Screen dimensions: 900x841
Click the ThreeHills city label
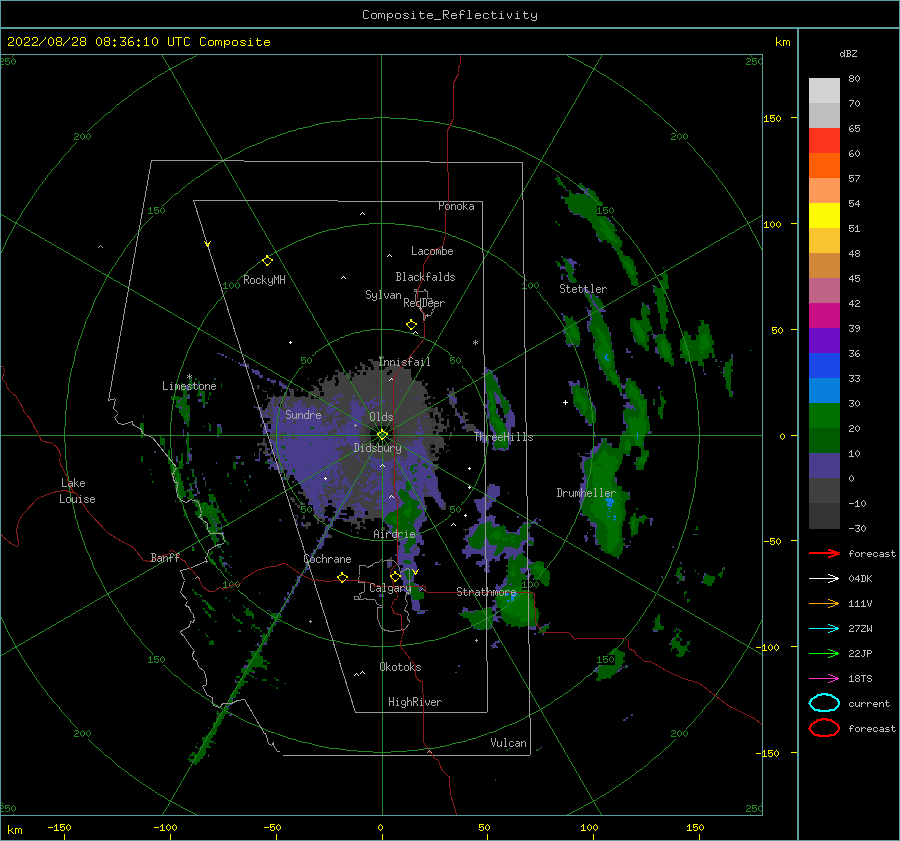(503, 437)
